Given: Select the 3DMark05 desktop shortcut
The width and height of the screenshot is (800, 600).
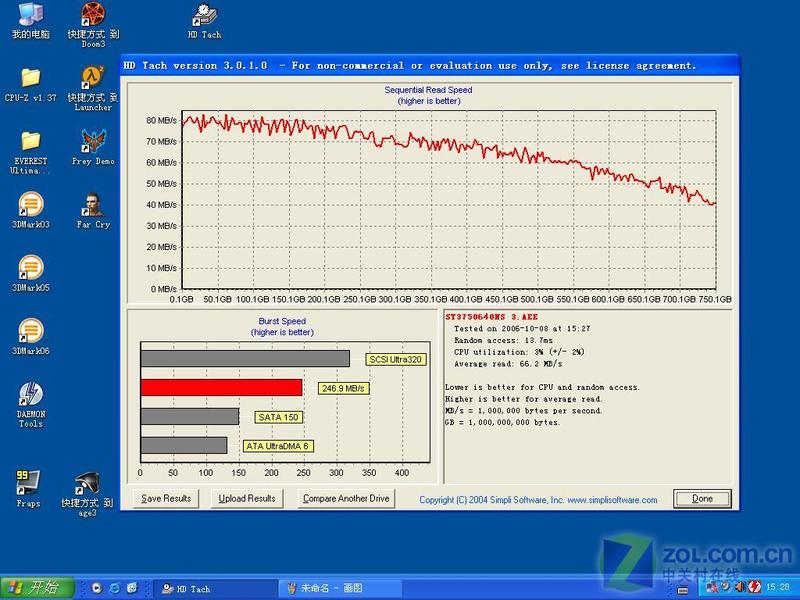Looking at the screenshot, I should pos(31,273).
